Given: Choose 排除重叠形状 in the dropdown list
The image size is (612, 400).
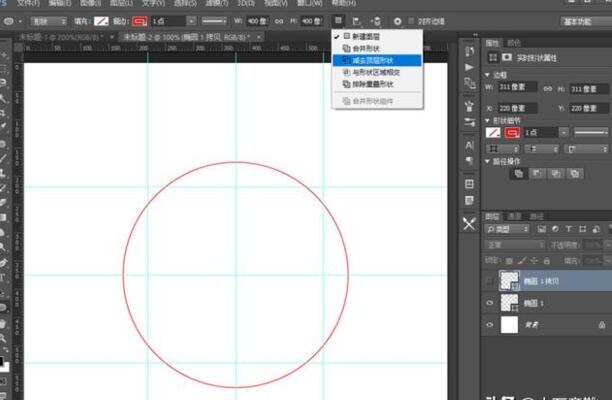Looking at the screenshot, I should point(377,84).
